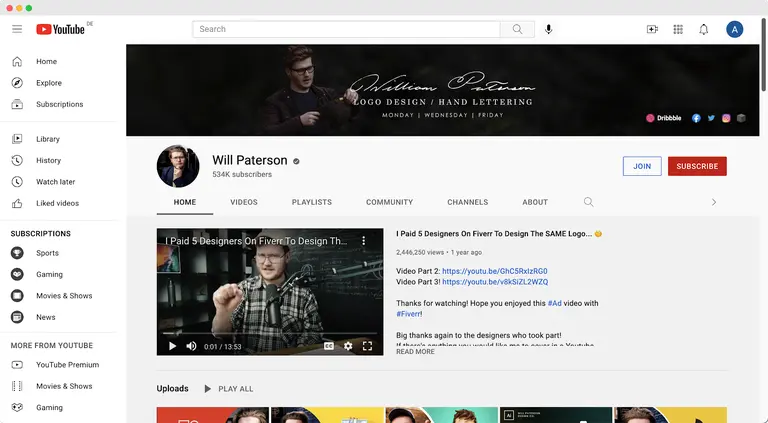
Task: Show more channel tabs with arrow
Action: 714,202
